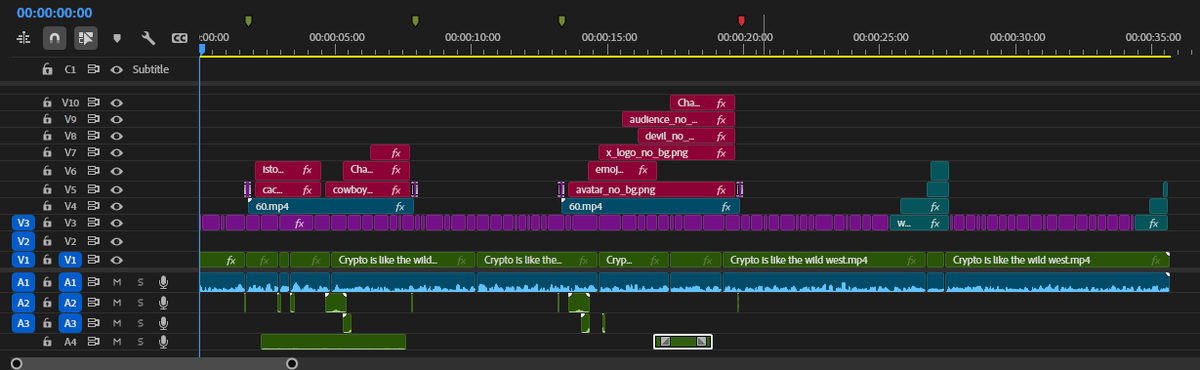This screenshot has height=370, width=1200.
Task: Toggle V2 source patching button
Action: pyautogui.click(x=23, y=241)
